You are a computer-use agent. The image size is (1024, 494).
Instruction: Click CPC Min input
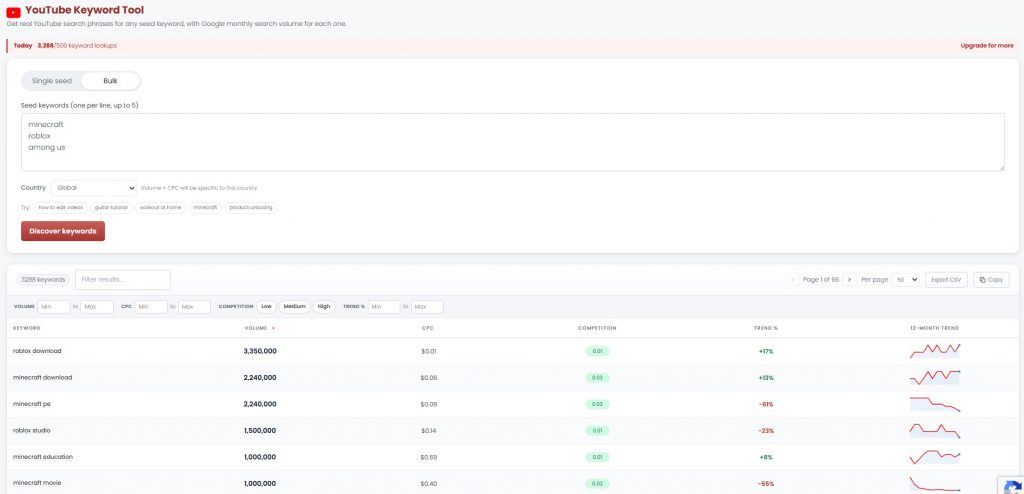click(x=151, y=306)
